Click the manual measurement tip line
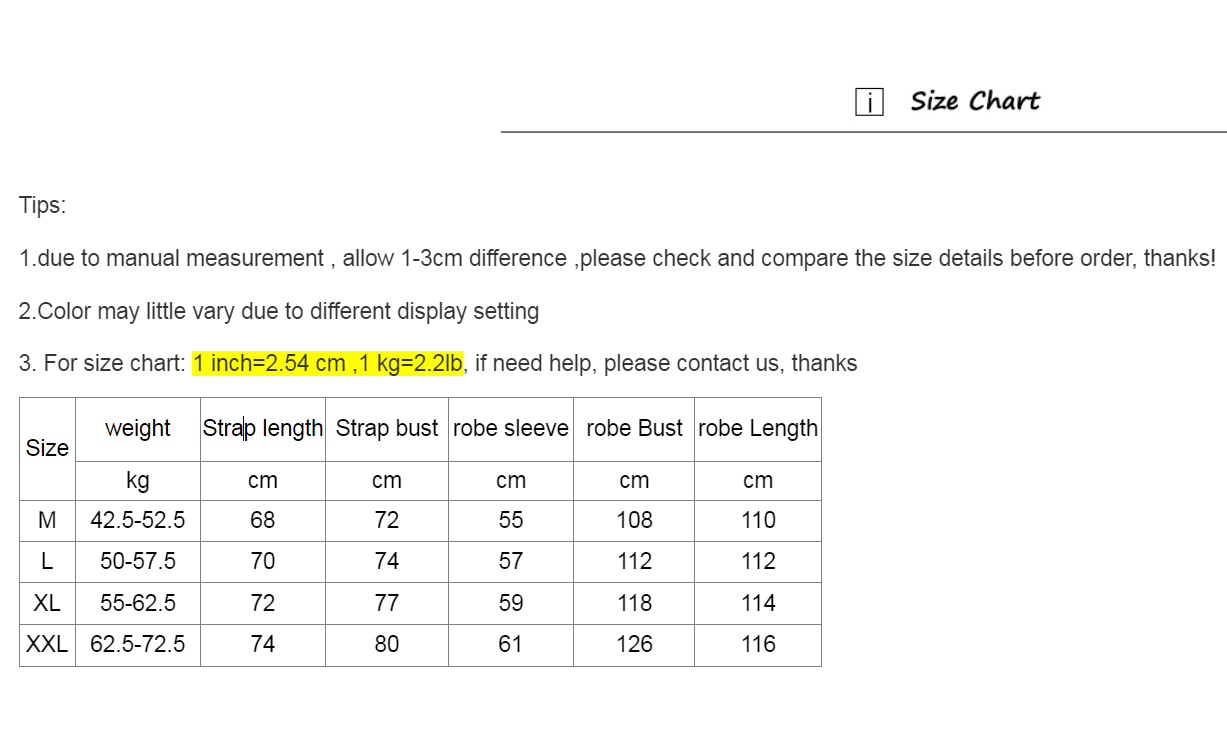1227x752 pixels. point(617,258)
